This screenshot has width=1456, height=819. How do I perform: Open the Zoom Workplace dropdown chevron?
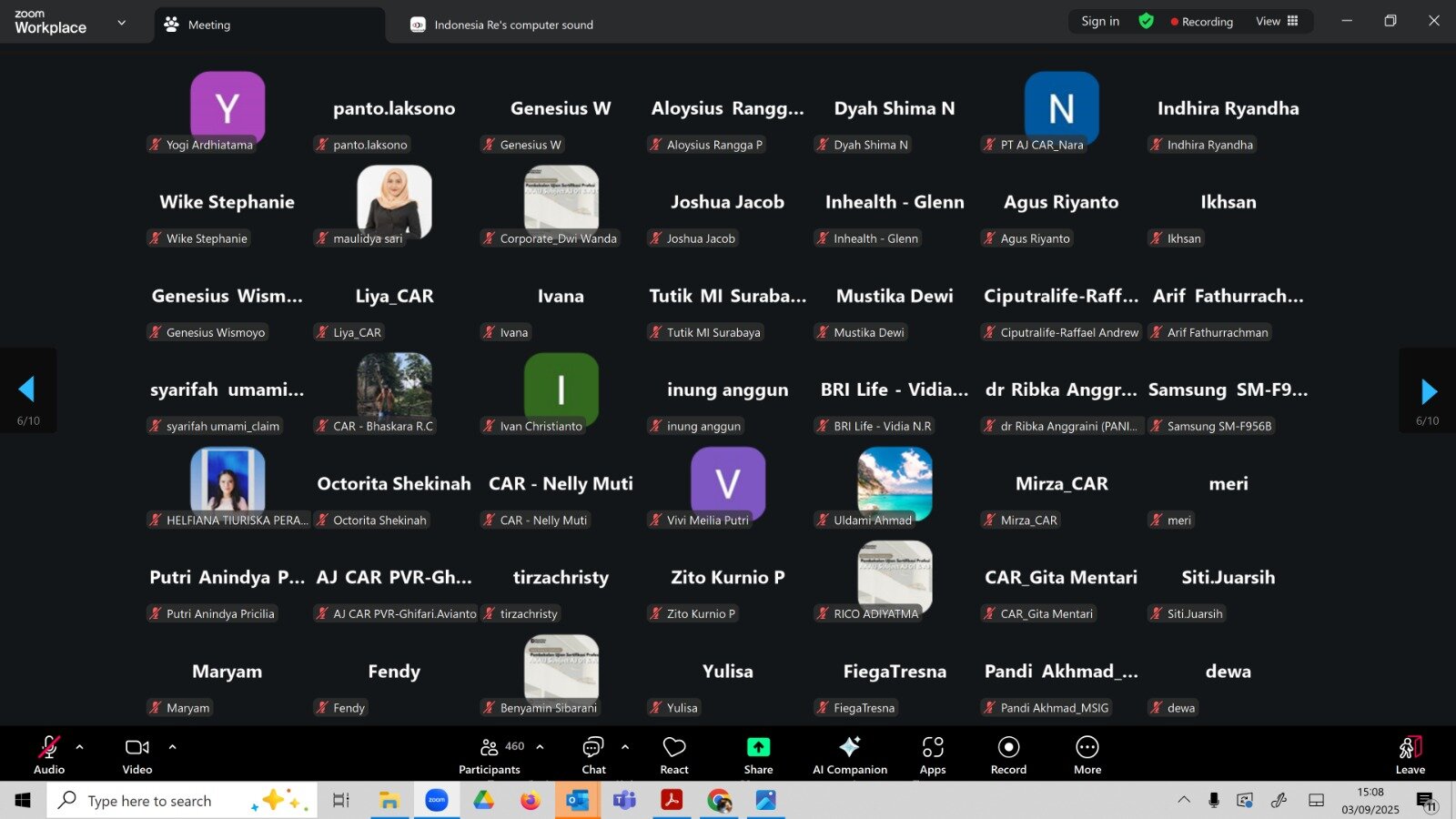tap(122, 23)
